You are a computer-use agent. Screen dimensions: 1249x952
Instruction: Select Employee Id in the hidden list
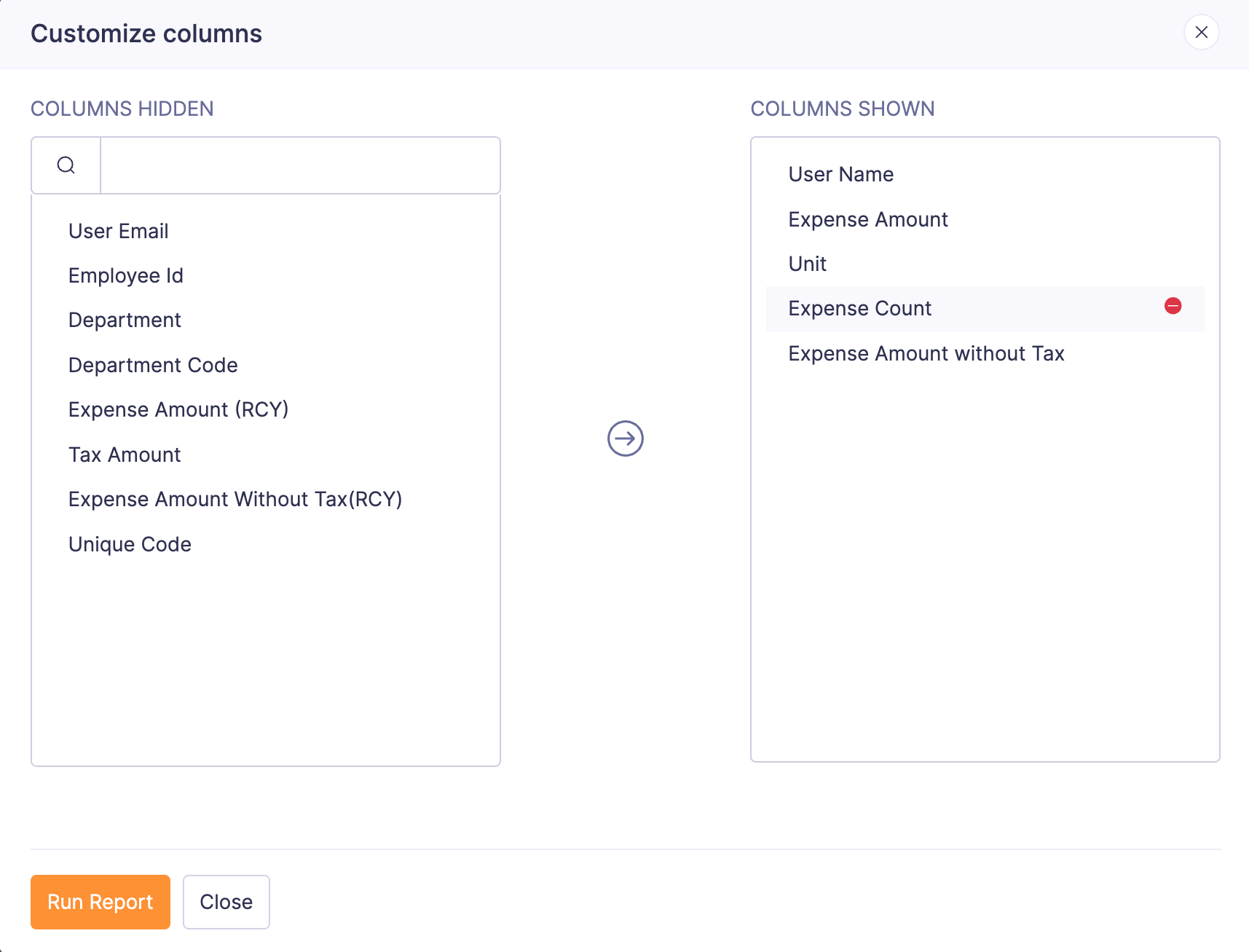pyautogui.click(x=125, y=275)
